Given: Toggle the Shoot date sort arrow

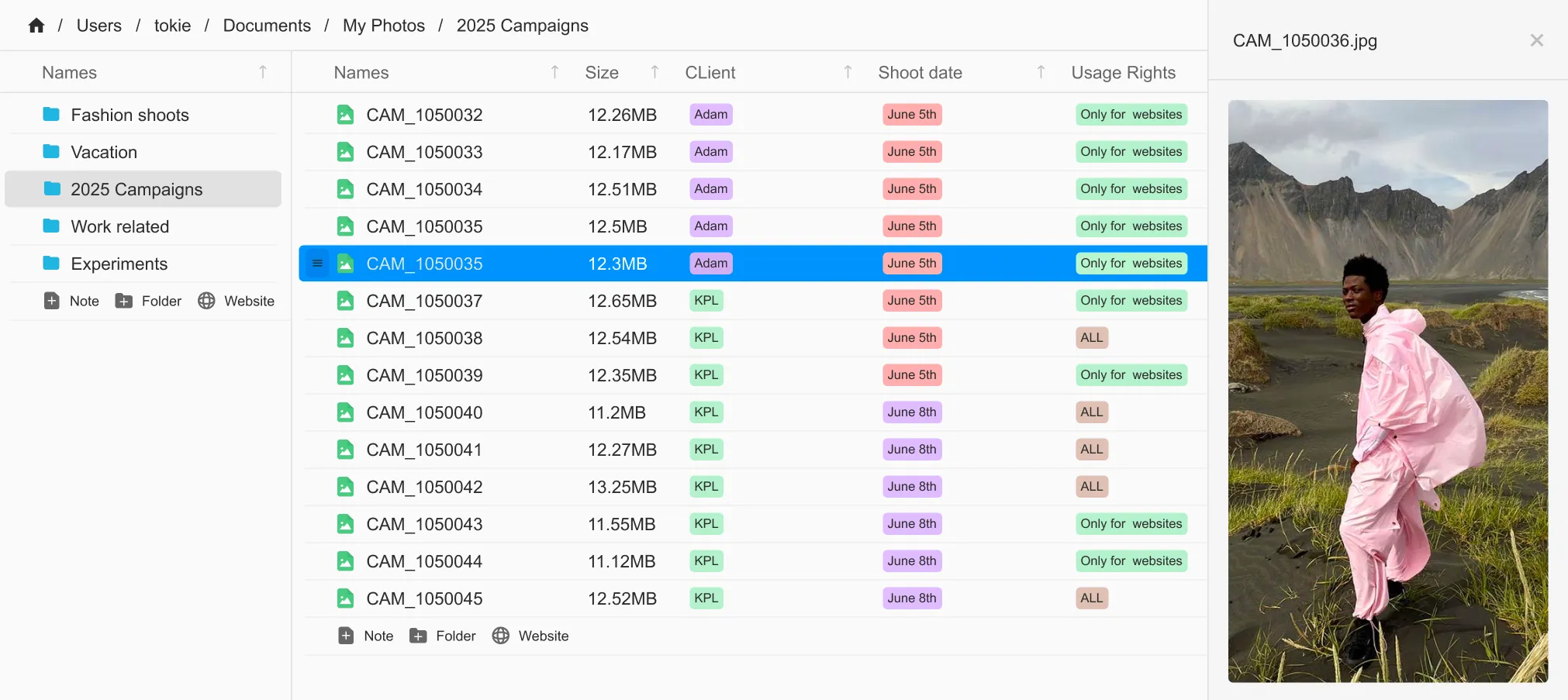Looking at the screenshot, I should [x=1039, y=71].
